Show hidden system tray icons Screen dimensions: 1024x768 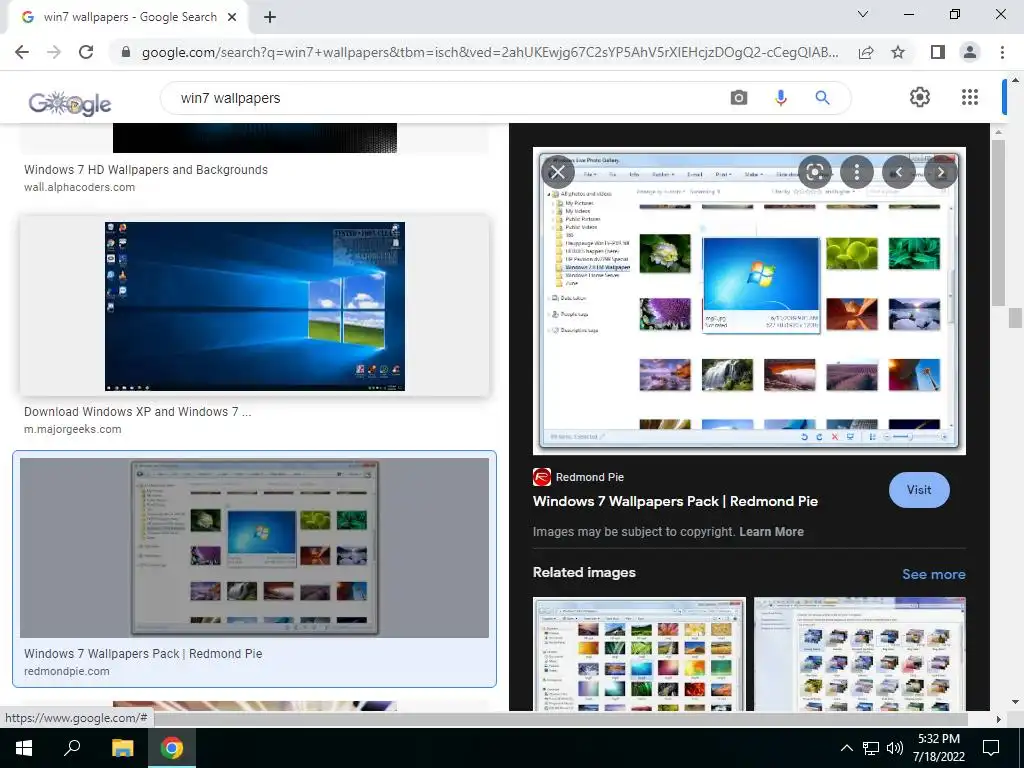(846, 748)
